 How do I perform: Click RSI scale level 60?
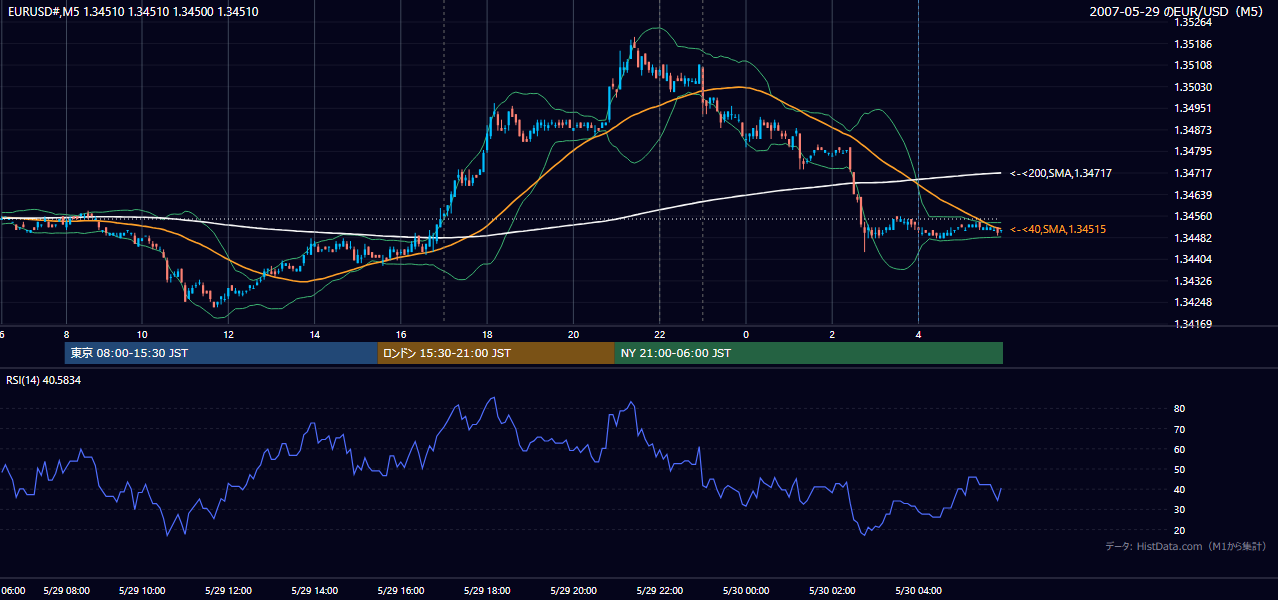point(1179,449)
